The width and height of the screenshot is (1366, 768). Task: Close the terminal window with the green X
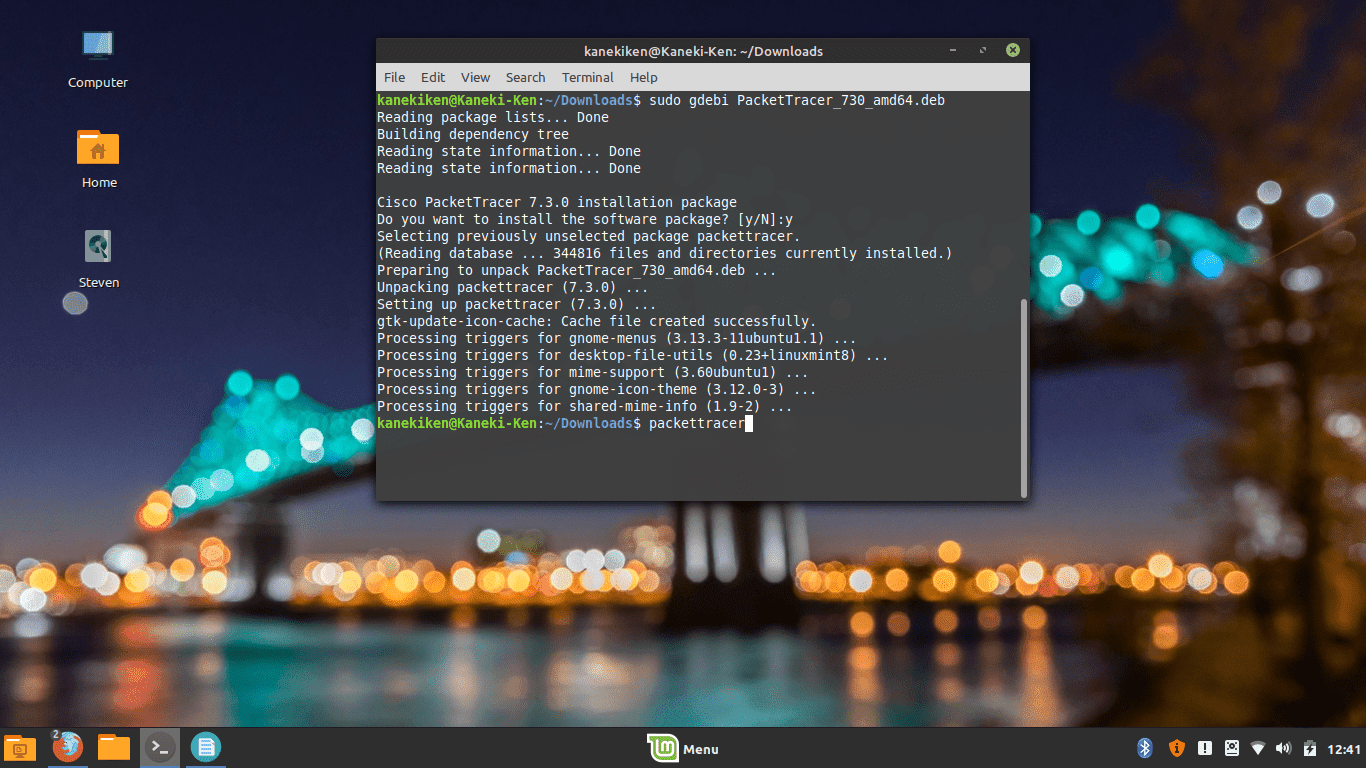click(1013, 50)
